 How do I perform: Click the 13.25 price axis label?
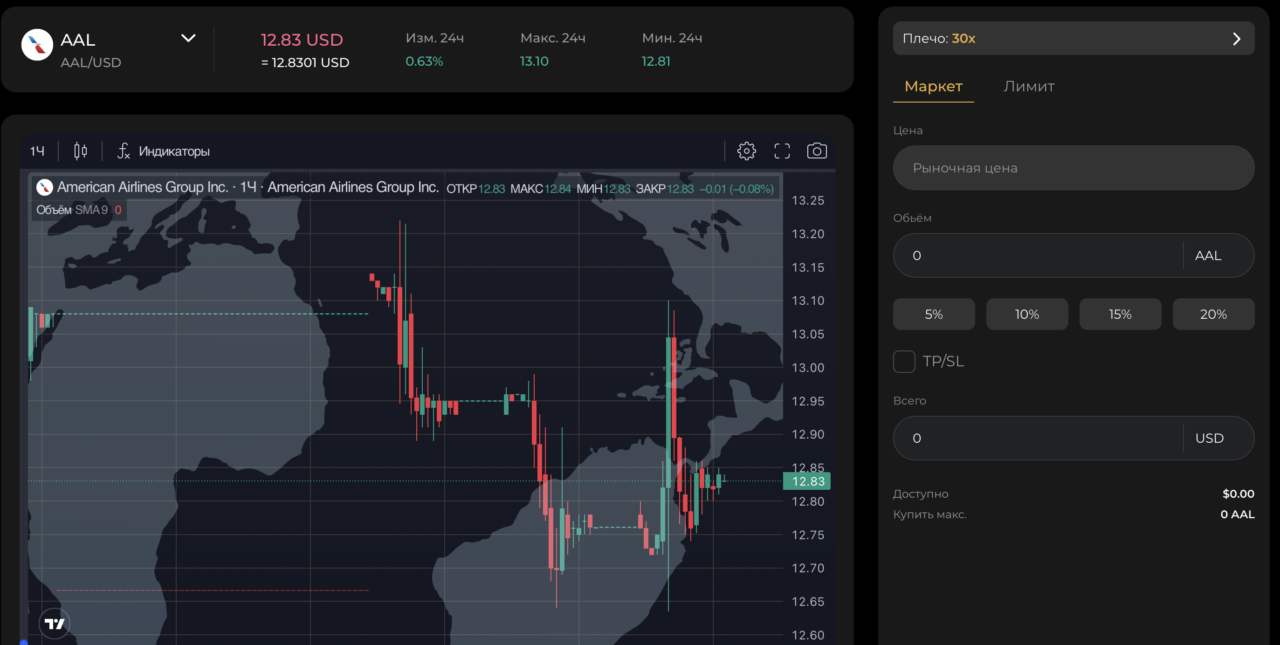(808, 201)
